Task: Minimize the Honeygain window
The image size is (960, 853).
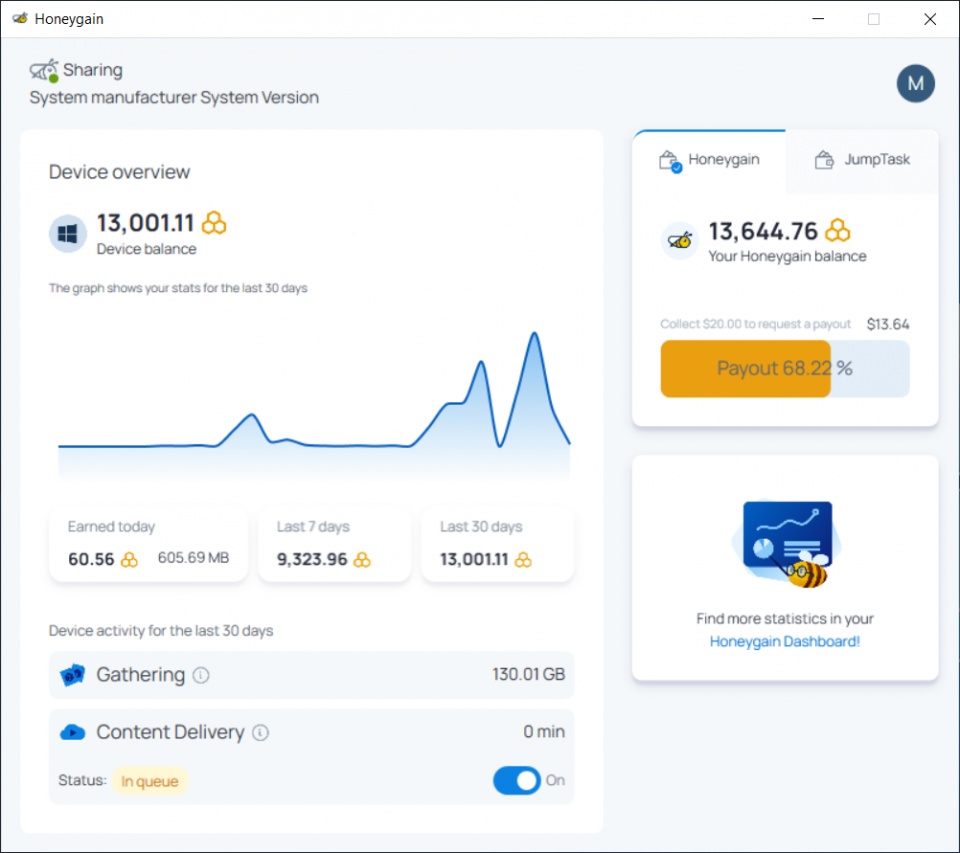Action: (818, 19)
